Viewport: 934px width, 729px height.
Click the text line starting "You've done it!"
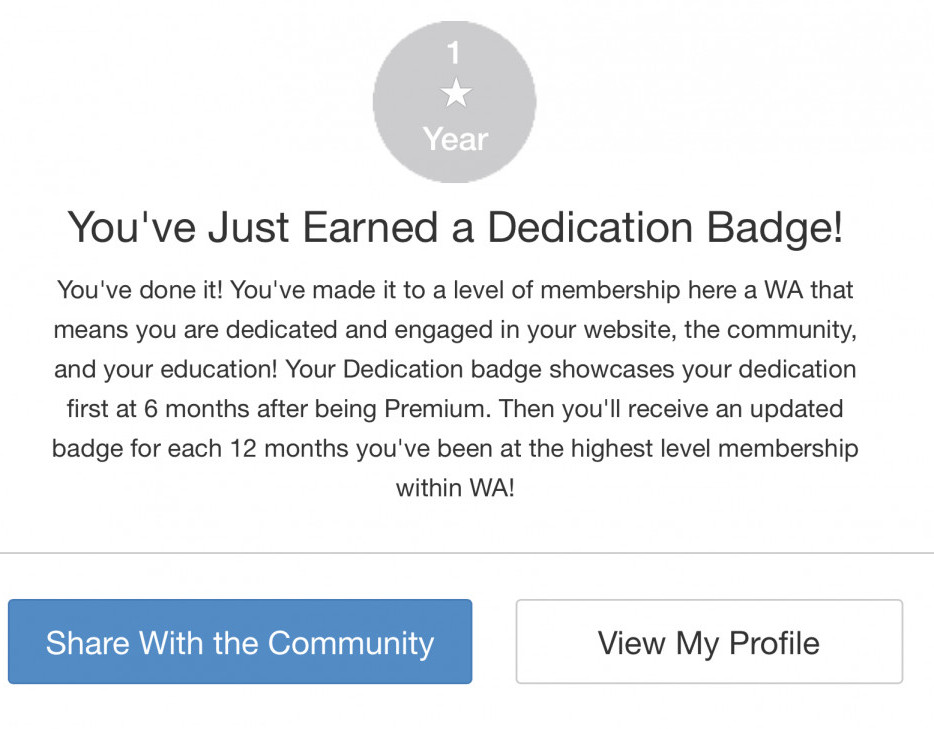(455, 290)
